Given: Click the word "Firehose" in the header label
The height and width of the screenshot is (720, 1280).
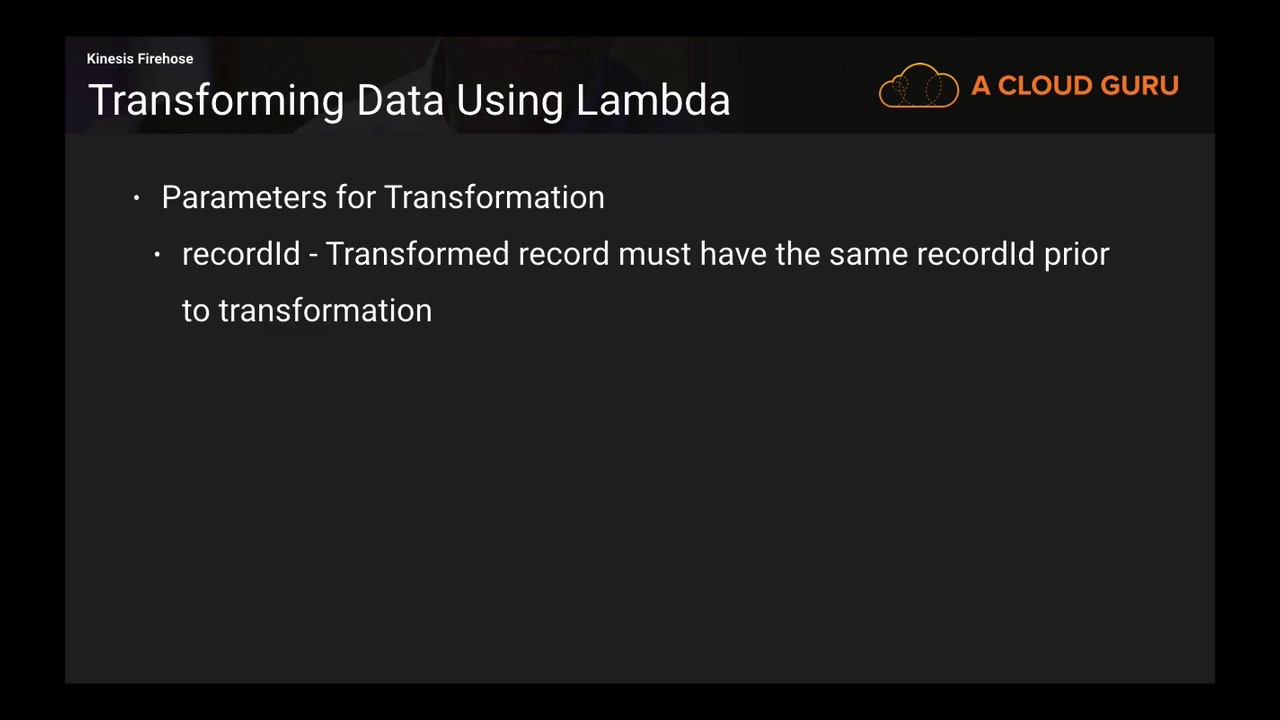Looking at the screenshot, I should (165, 59).
